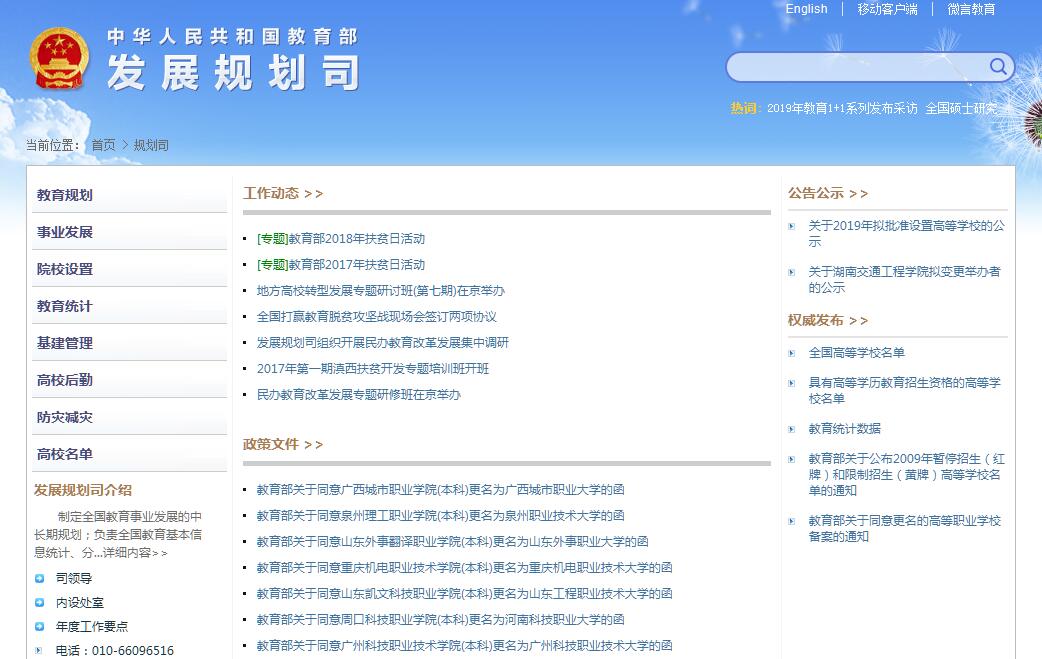Click the 发展规划司介绍 heading
1042x659 pixels.
[83, 490]
